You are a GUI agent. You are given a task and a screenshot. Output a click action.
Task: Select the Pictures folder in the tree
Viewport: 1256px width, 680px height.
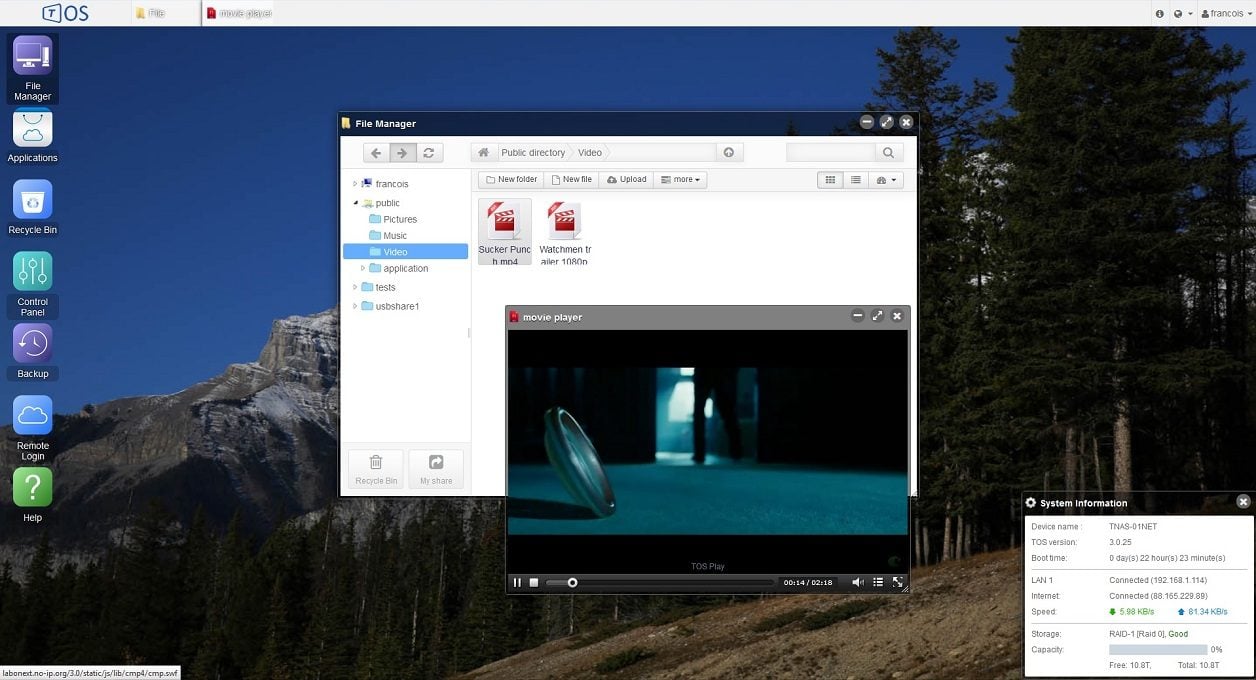[x=400, y=219]
